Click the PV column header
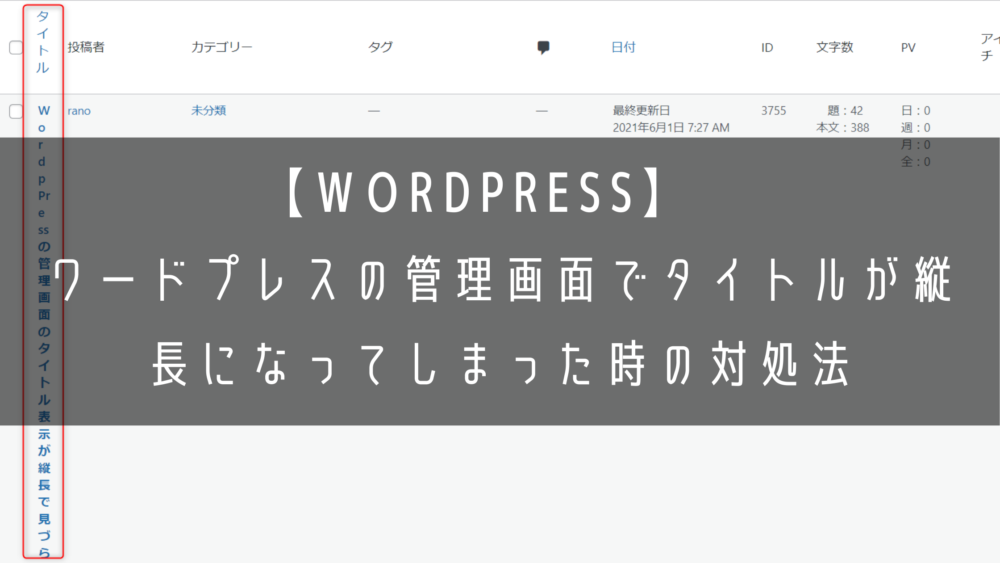 908,48
